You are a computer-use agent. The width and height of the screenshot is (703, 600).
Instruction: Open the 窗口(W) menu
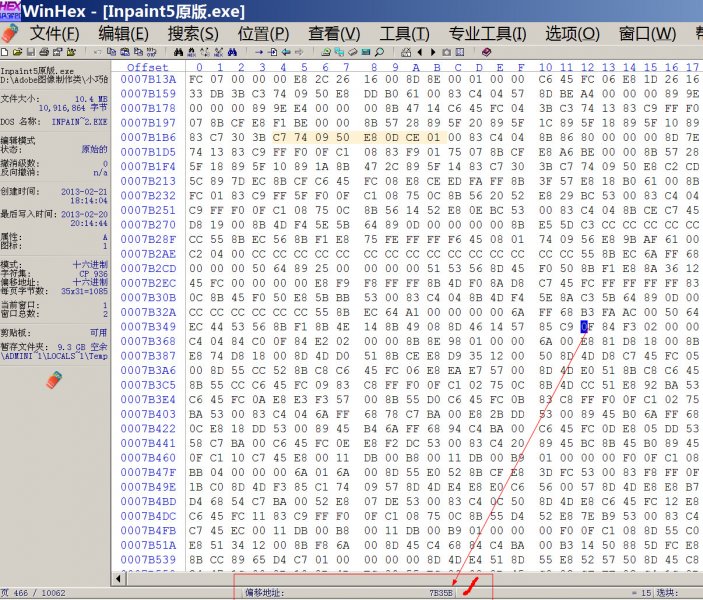tap(647, 34)
